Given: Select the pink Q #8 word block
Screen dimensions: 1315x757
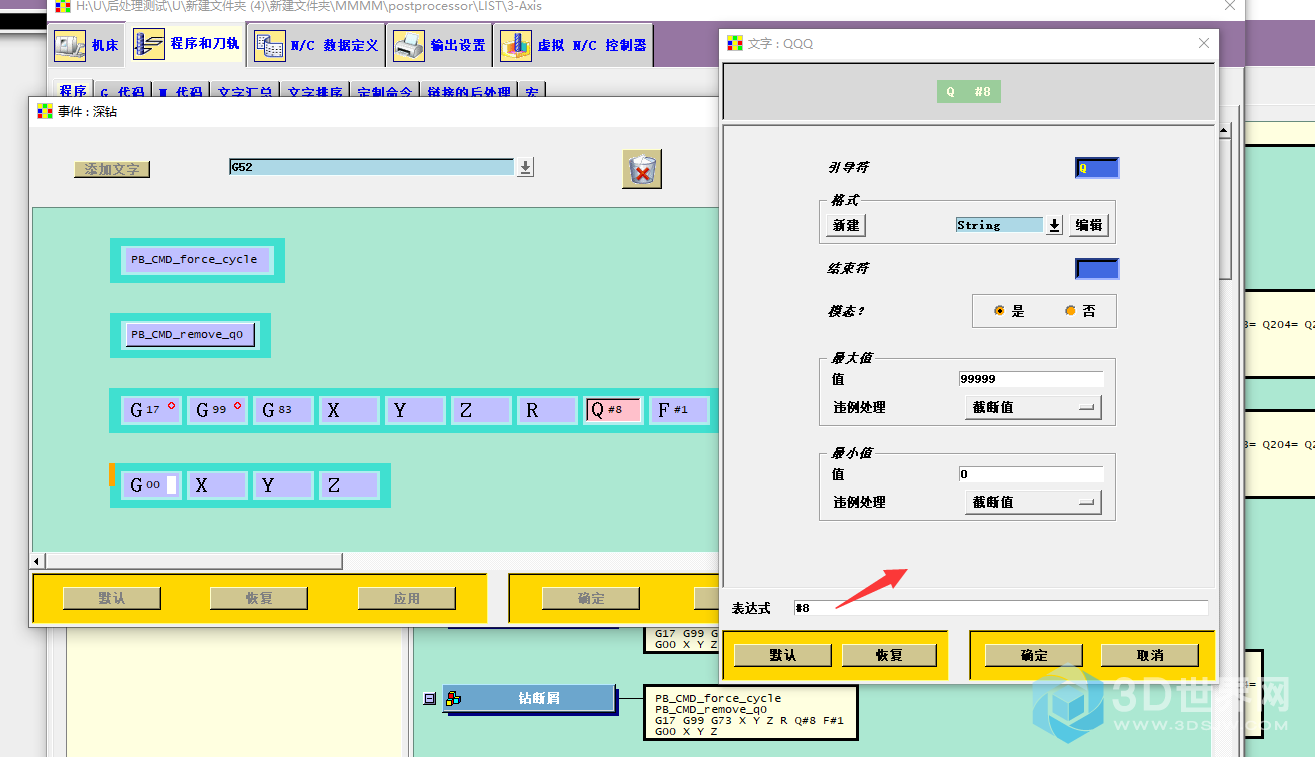Looking at the screenshot, I should 613,410.
